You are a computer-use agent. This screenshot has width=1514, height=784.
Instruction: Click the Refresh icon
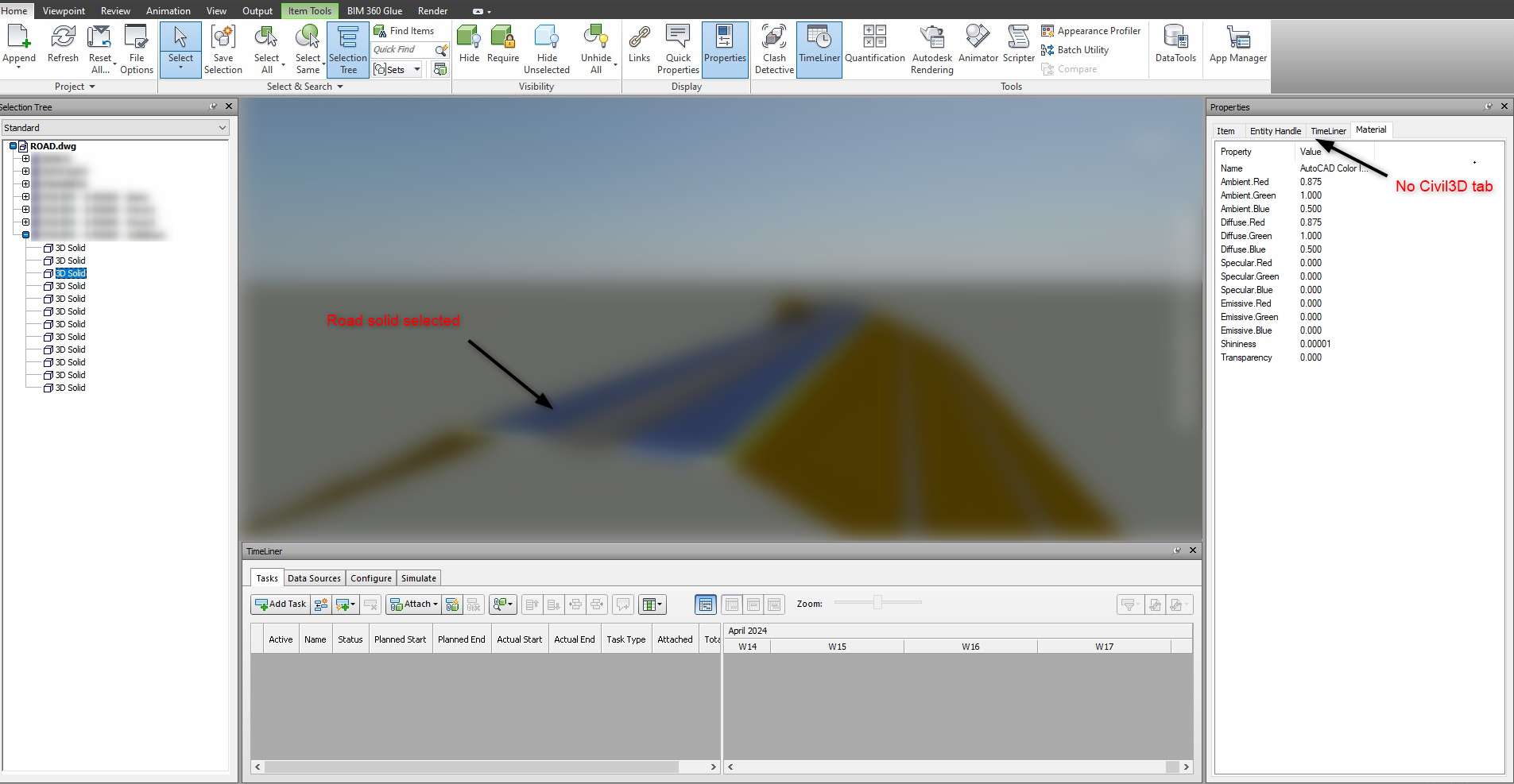coord(62,44)
